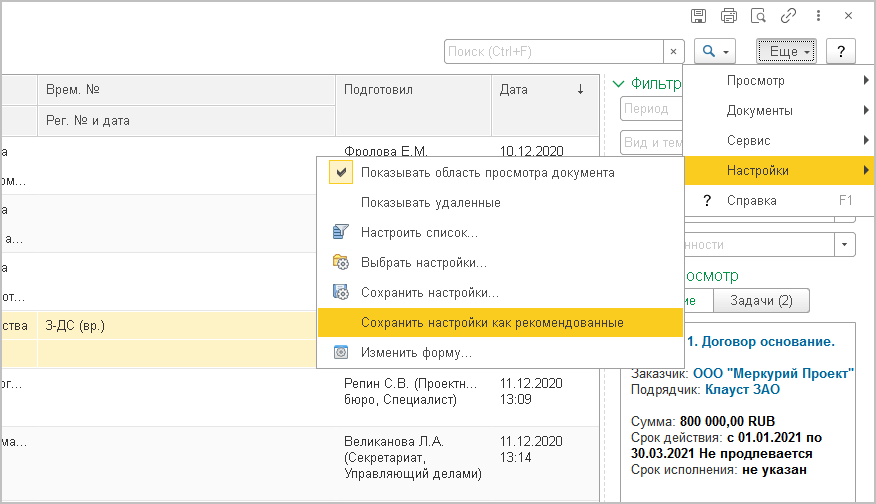The height and width of the screenshot is (504, 876).
Task: Uncheck 'Показывать область просмотра документа'
Action: pyautogui.click(x=341, y=172)
